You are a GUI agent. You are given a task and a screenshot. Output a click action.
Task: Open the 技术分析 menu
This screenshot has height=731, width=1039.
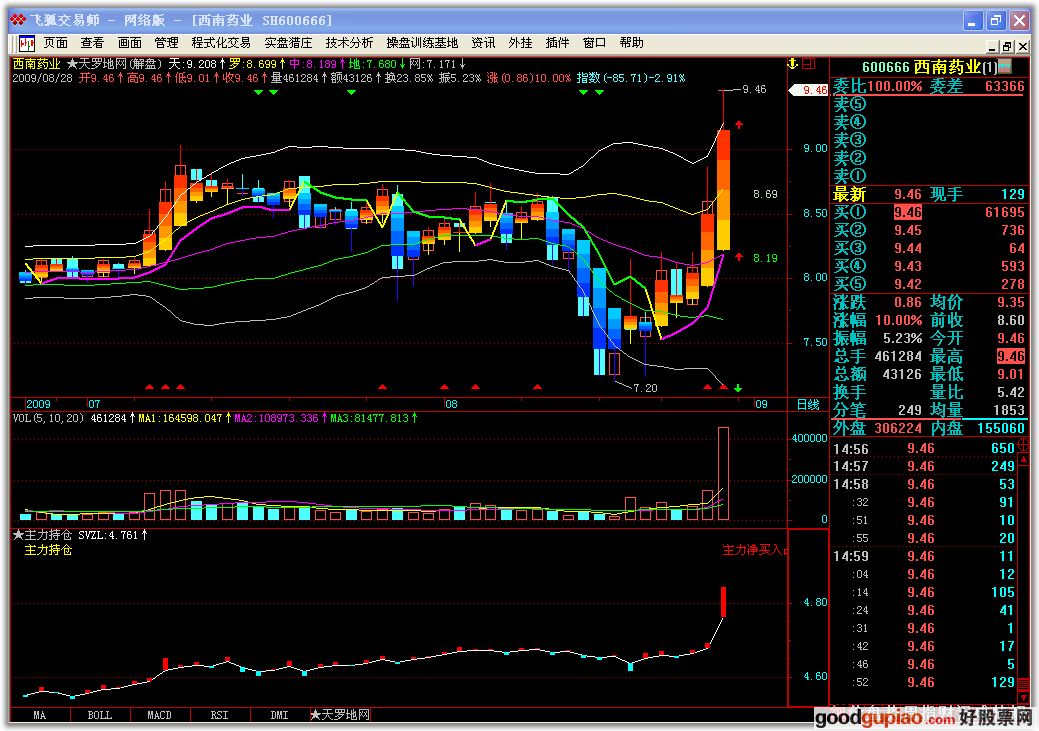349,43
